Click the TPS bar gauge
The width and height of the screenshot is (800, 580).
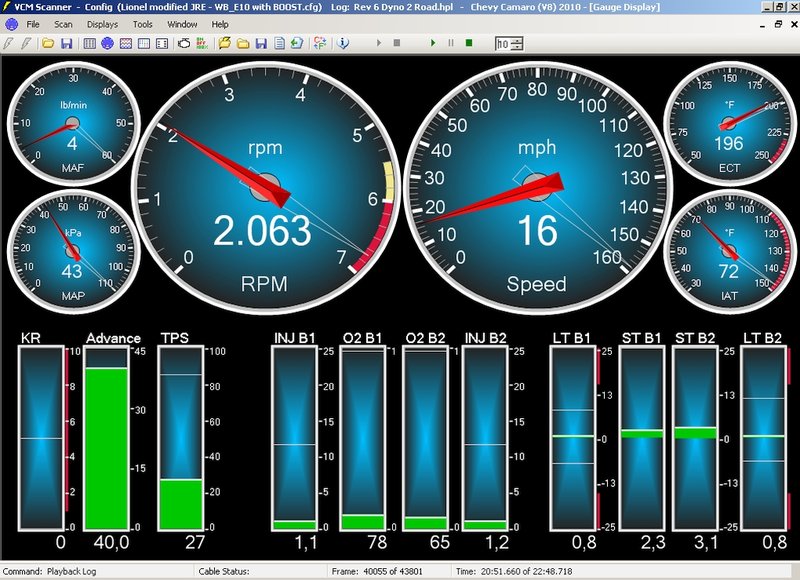tap(181, 438)
